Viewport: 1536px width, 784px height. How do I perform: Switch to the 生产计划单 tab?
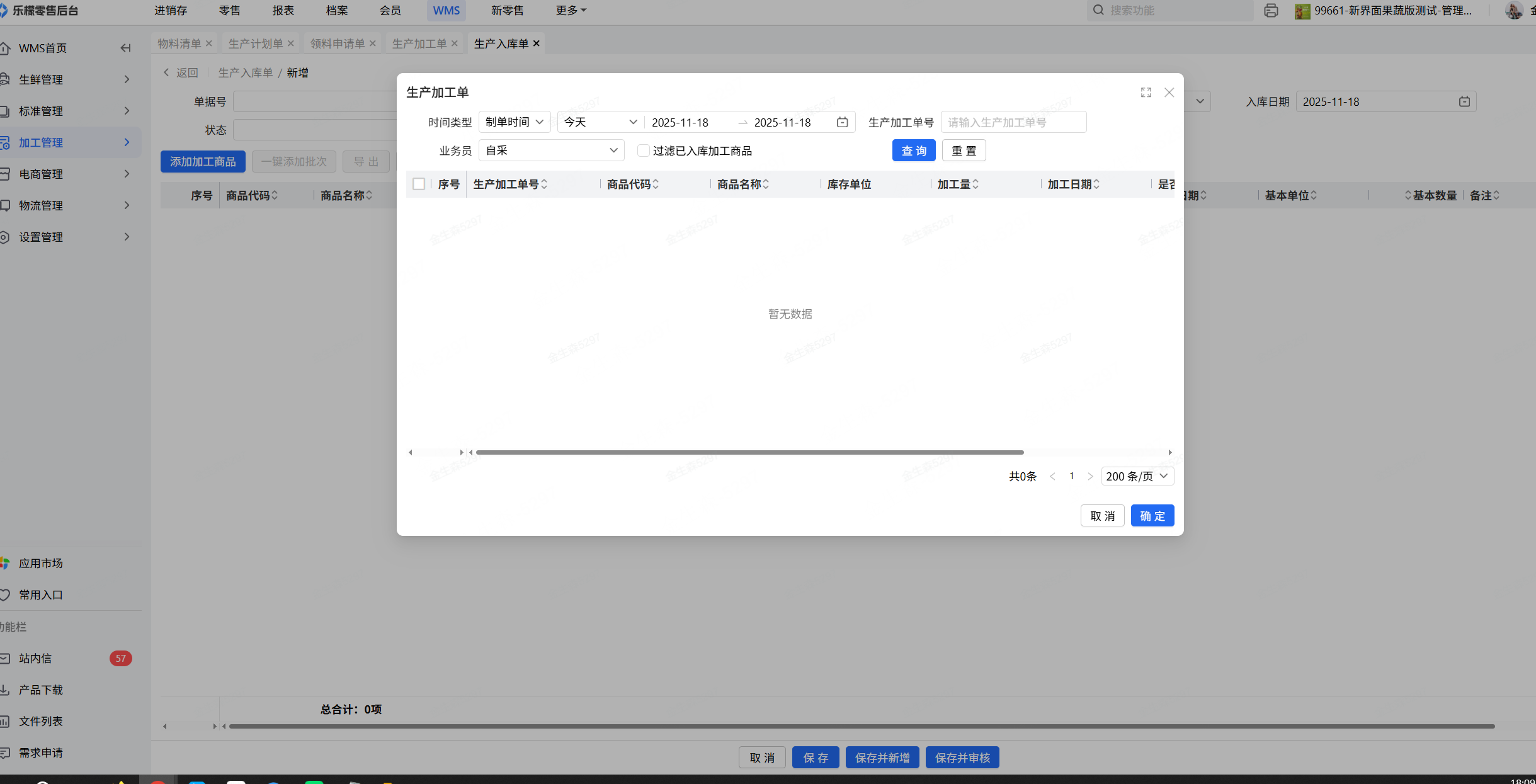[255, 43]
